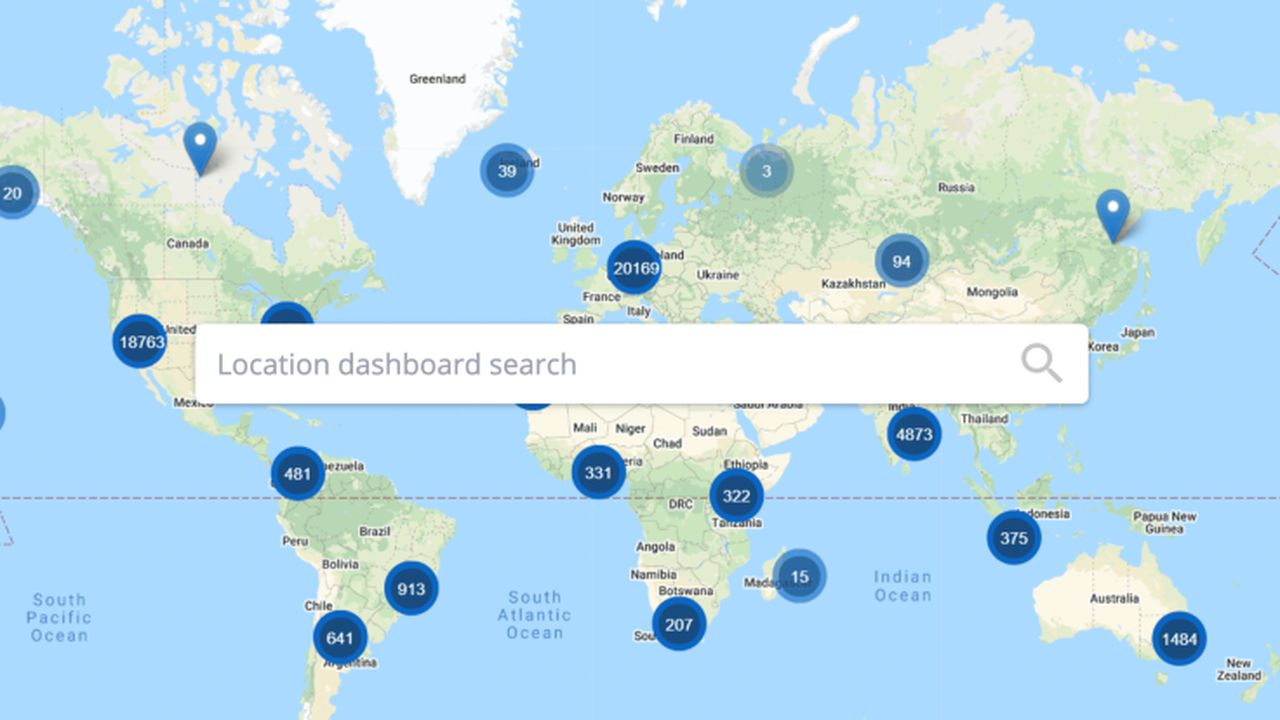Expand the 1484 cluster in Australia
The image size is (1280, 720).
[1179, 639]
